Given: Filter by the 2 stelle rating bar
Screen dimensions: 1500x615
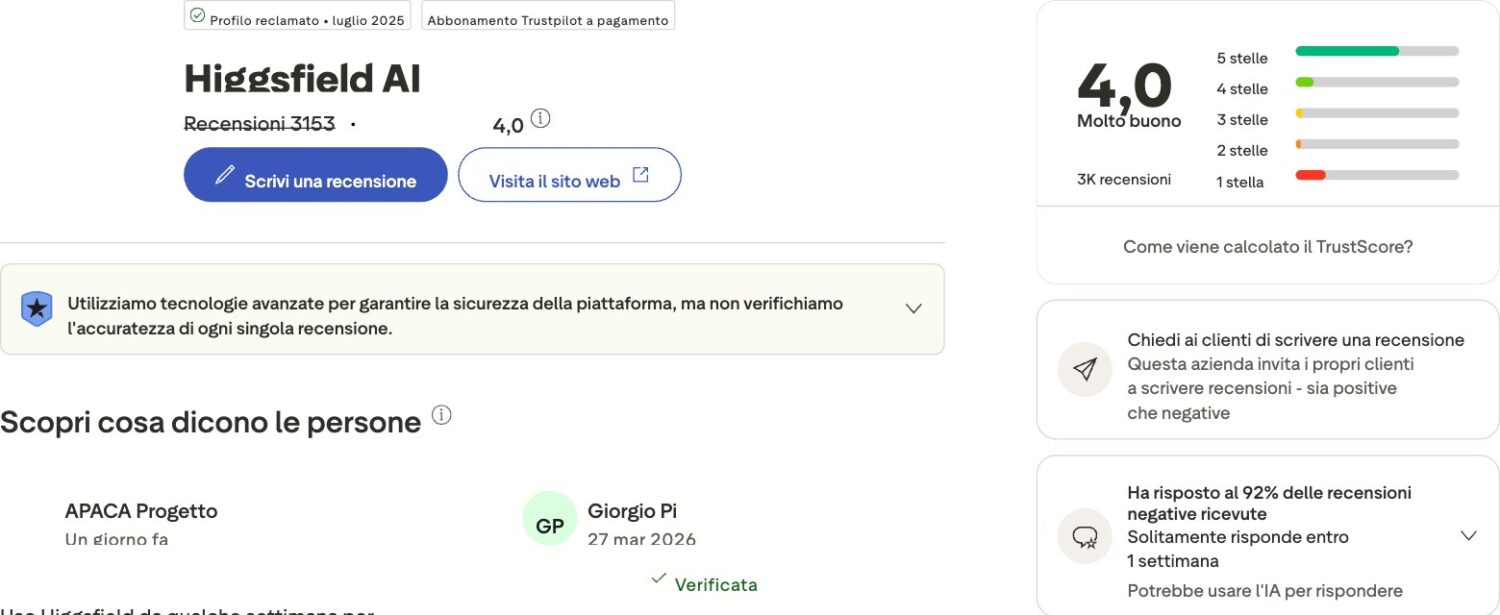Looking at the screenshot, I should pos(1377,144).
